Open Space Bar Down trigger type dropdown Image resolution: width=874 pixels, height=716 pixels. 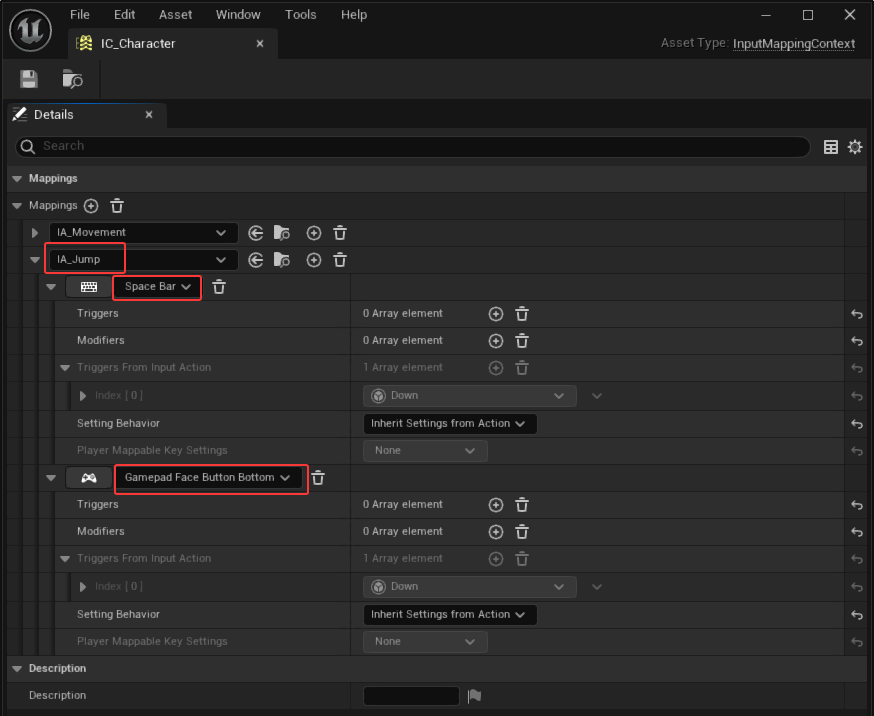[x=469, y=396]
